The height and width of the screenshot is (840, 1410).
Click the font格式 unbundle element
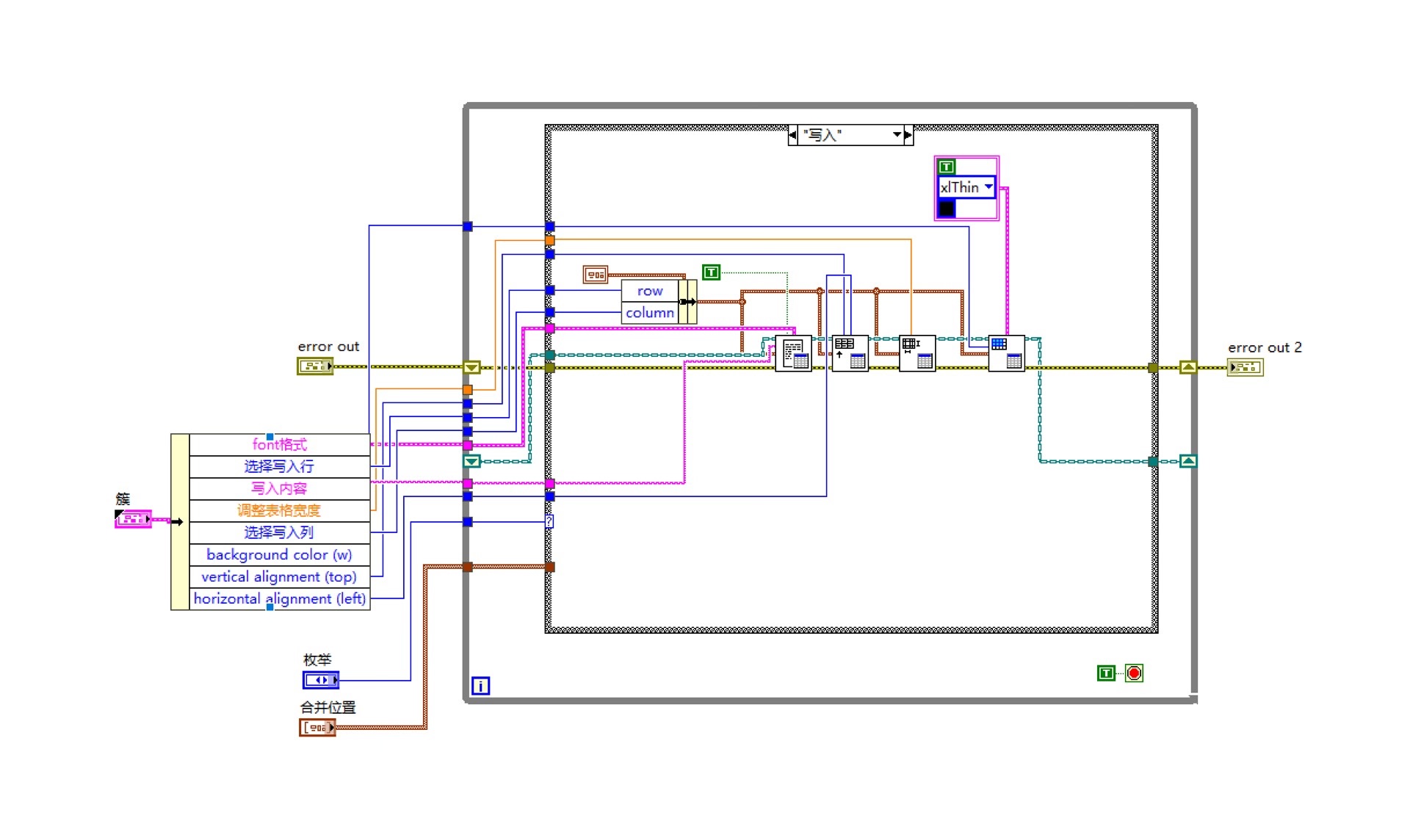(x=279, y=444)
